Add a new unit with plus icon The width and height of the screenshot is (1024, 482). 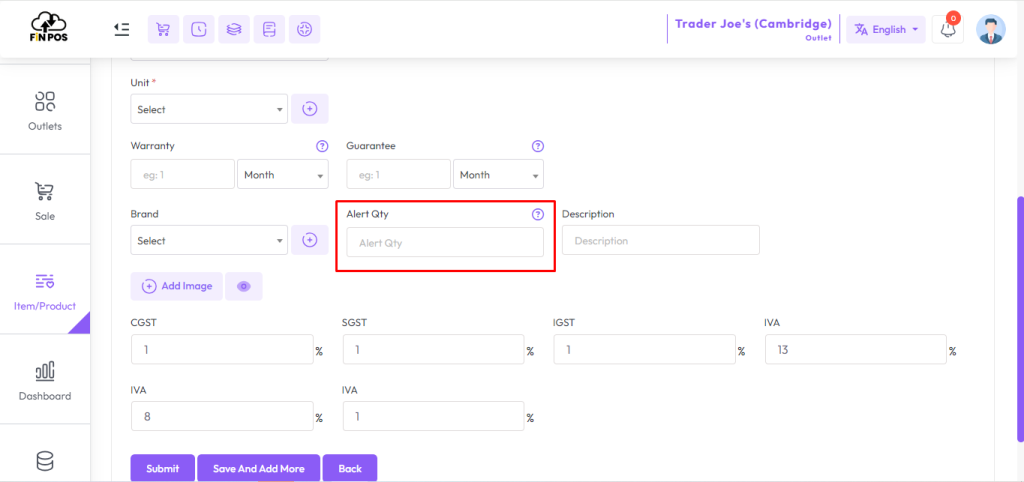[x=310, y=109]
